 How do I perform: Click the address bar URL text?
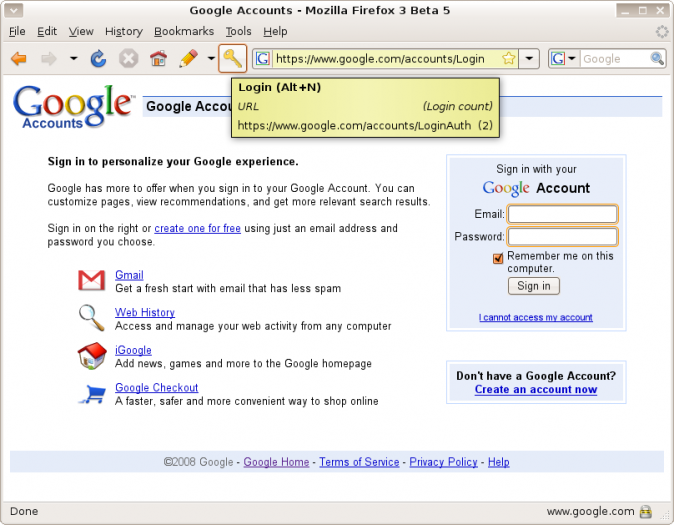coord(380,59)
